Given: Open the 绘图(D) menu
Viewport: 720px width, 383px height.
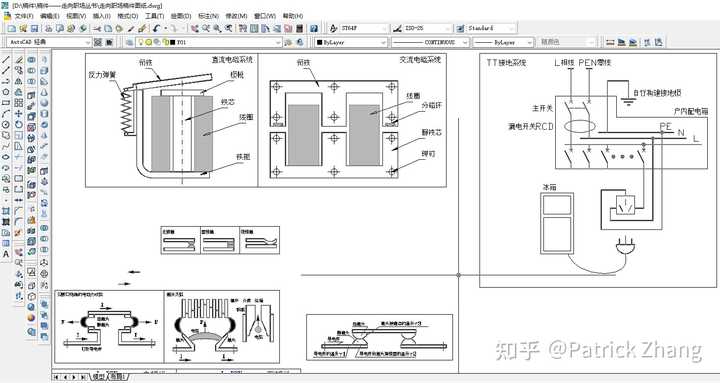Looking at the screenshot, I should [181, 16].
